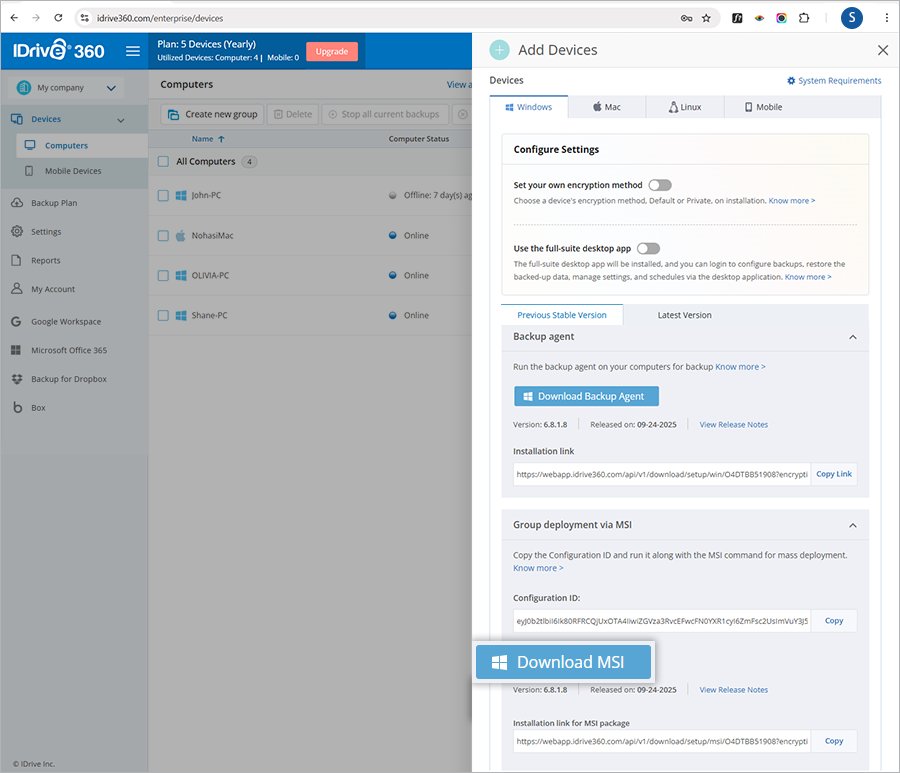The height and width of the screenshot is (773, 900).
Task: Click the Box icon in sidebar
Action: (x=17, y=407)
